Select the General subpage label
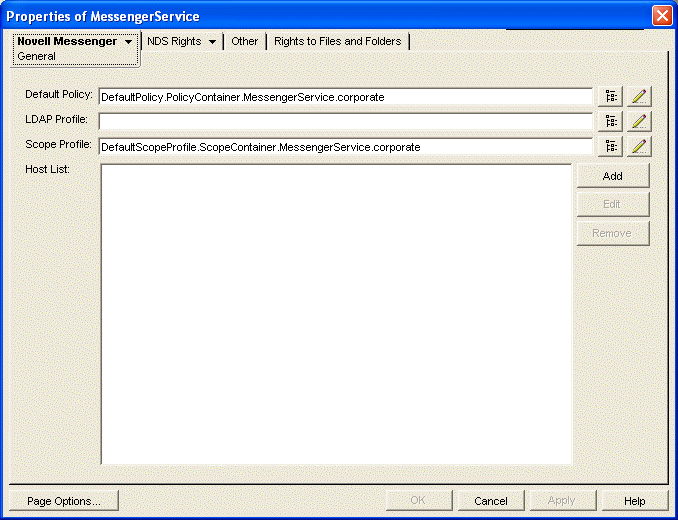Image resolution: width=678 pixels, height=520 pixels. (36, 57)
